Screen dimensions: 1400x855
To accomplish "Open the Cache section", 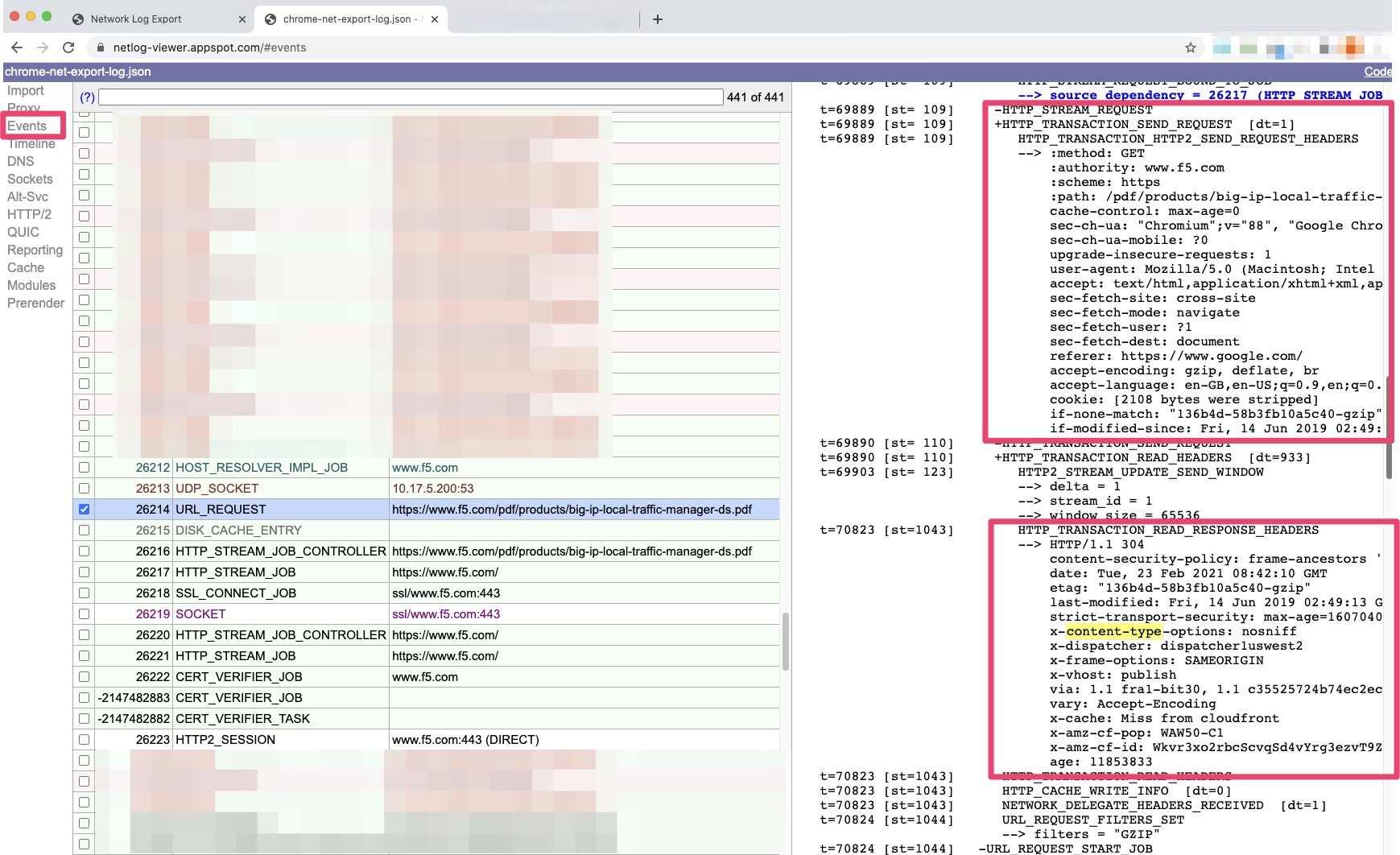I will coord(26,267).
